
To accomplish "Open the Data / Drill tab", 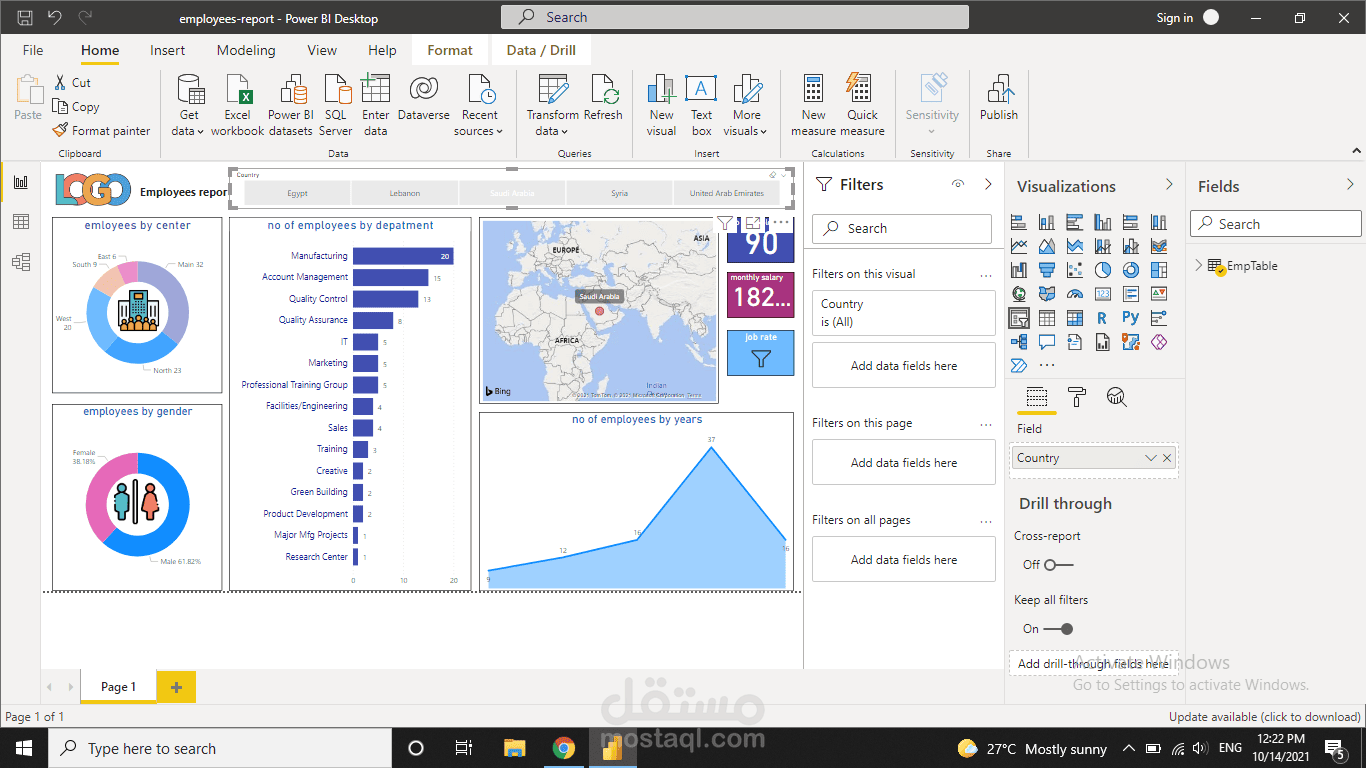I will 541,50.
